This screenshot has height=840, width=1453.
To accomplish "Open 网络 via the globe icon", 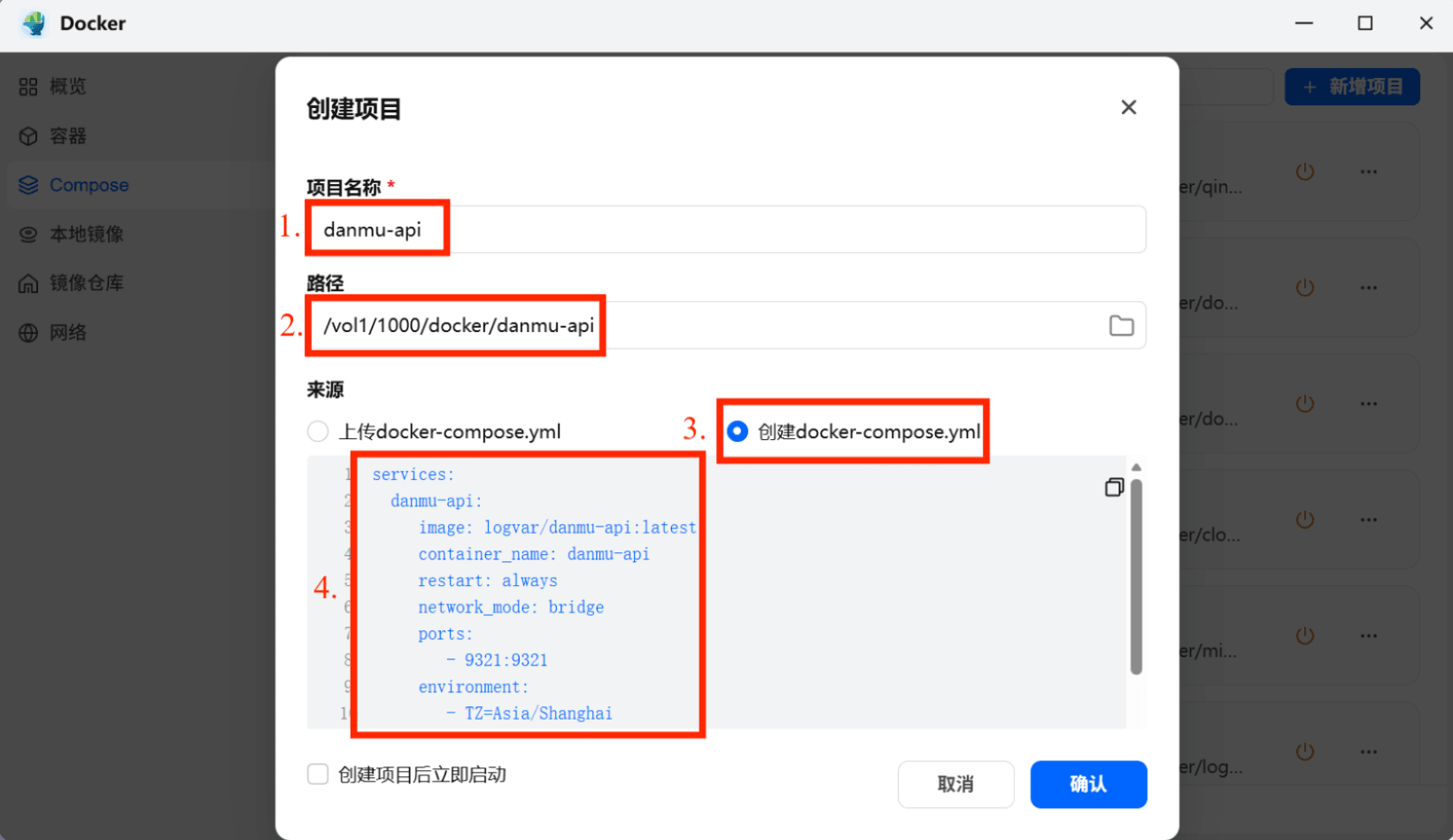I will [x=27, y=332].
